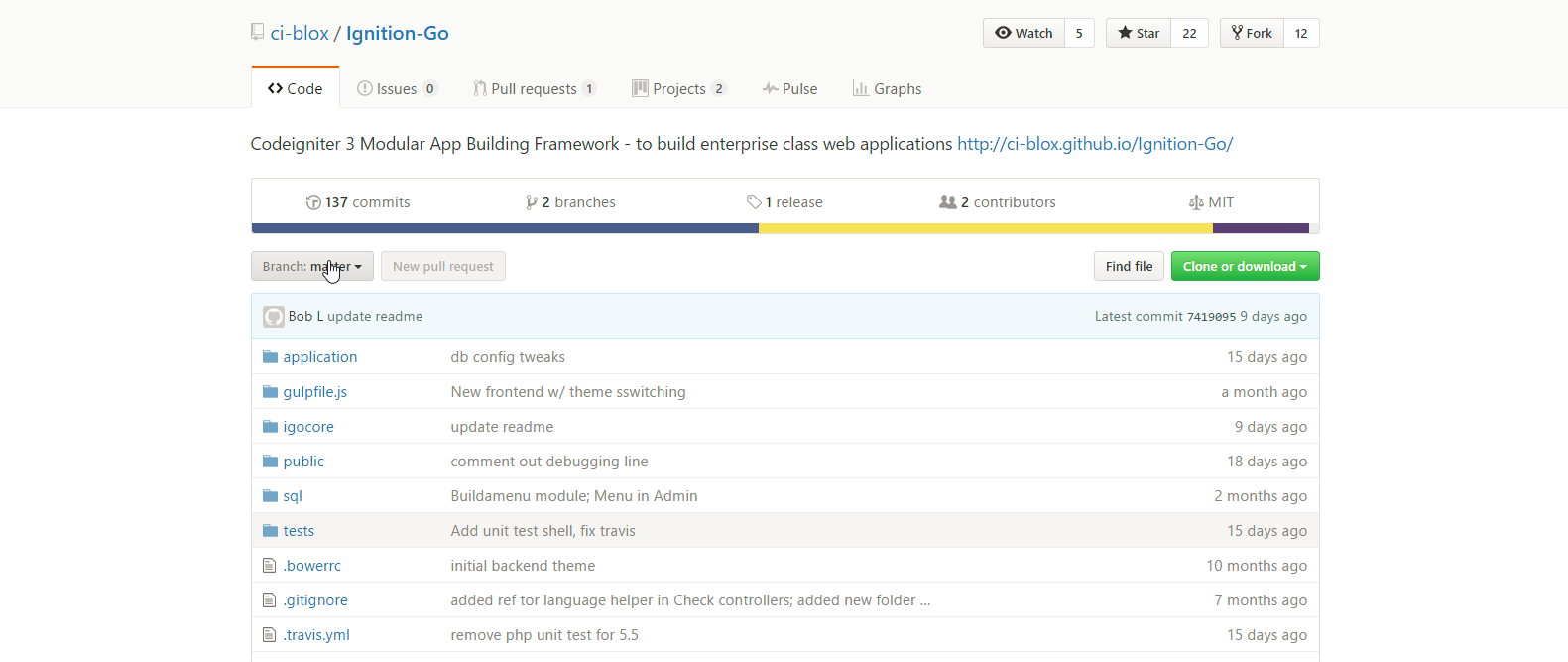Open the Graphs tab
Viewport: 1568px width, 662px height.
coord(888,88)
